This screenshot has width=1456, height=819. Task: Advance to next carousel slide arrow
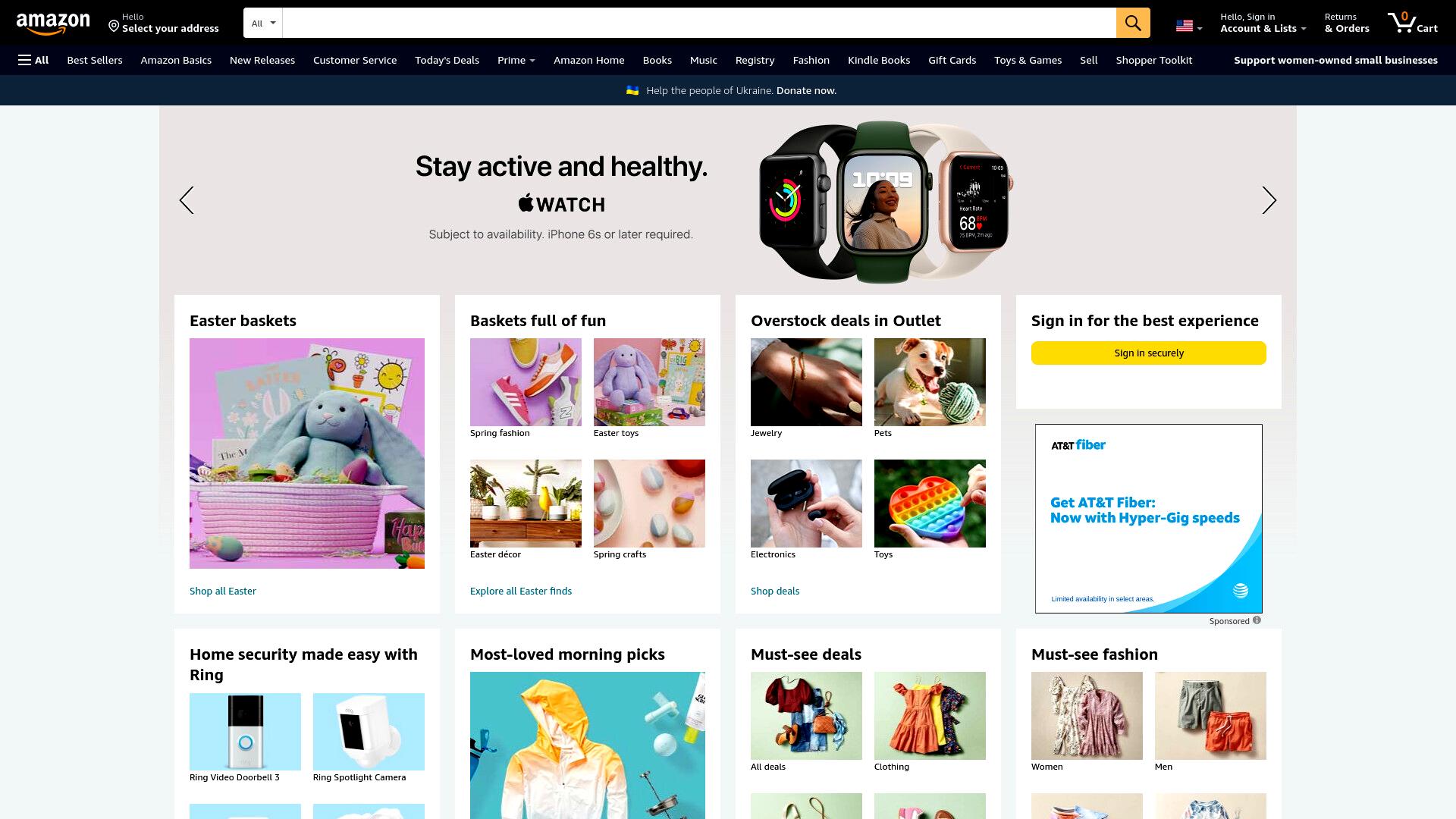click(x=1269, y=200)
